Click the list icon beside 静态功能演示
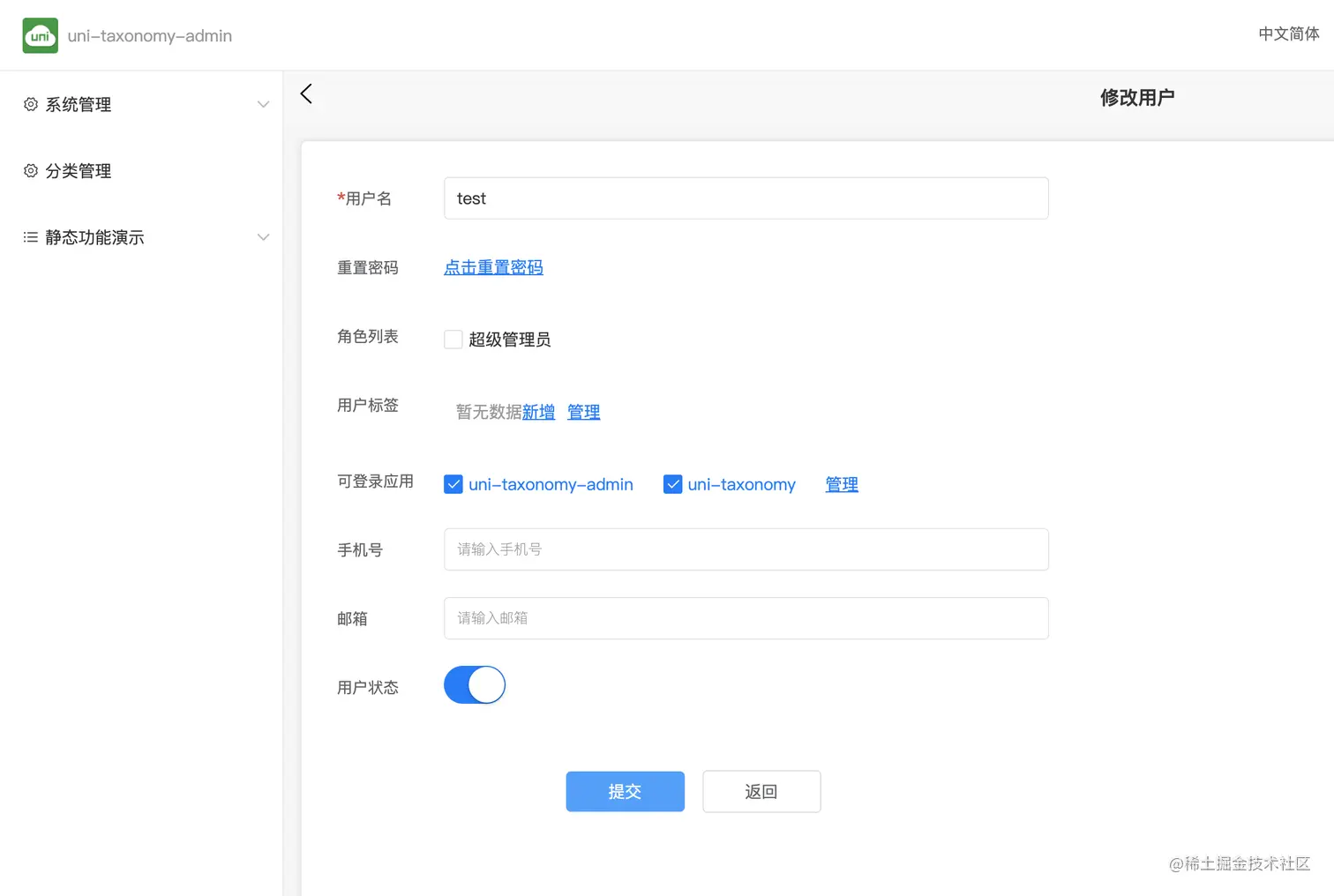 point(29,236)
